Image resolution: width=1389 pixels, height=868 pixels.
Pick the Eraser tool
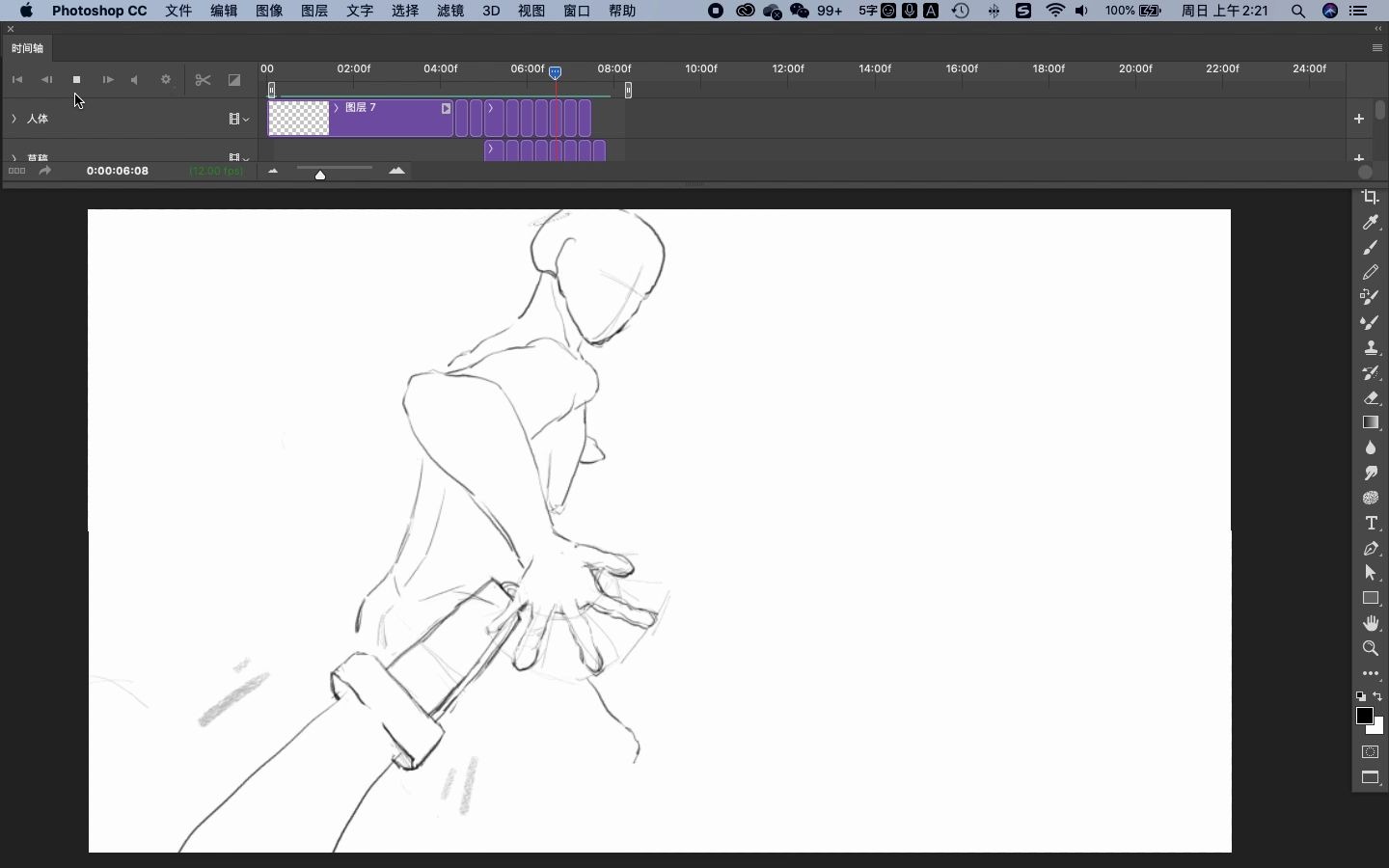pyautogui.click(x=1371, y=399)
